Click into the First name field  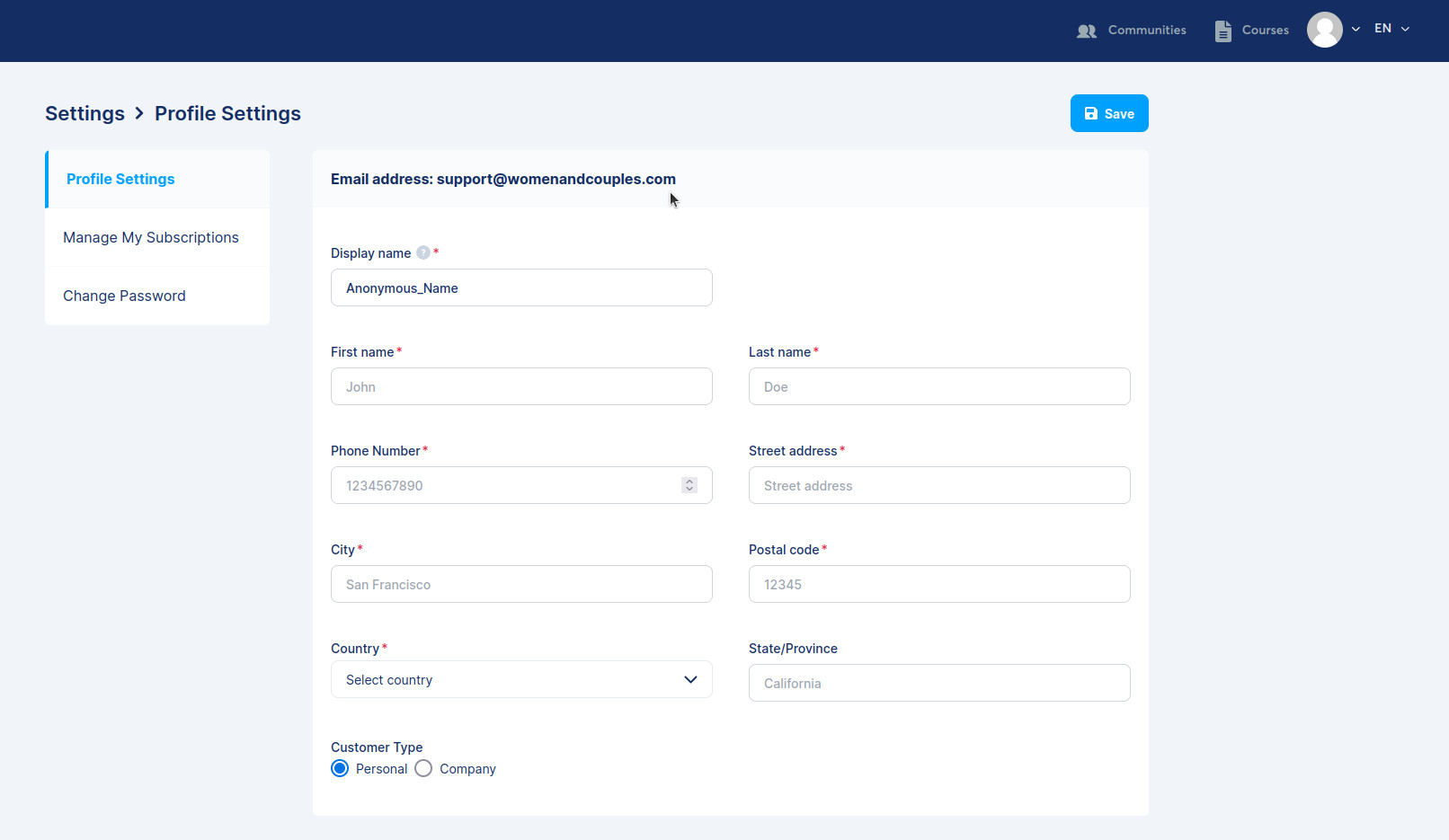point(521,386)
